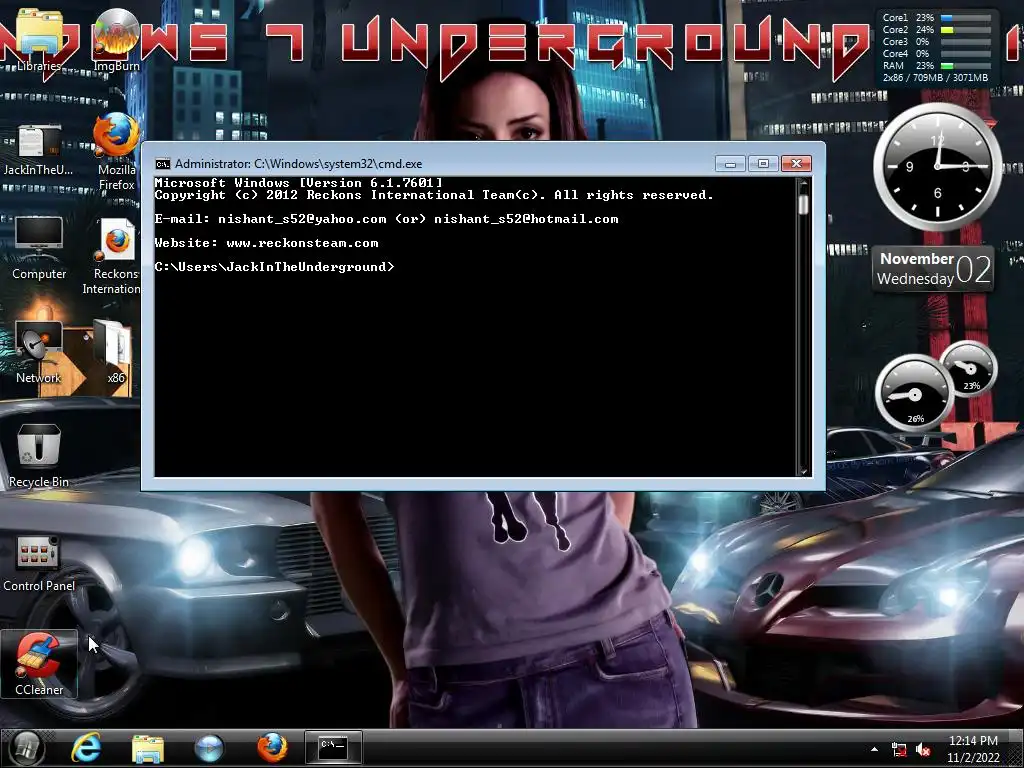This screenshot has width=1024, height=768.
Task: Open Reckons International desktop shortcut
Action: point(112,257)
